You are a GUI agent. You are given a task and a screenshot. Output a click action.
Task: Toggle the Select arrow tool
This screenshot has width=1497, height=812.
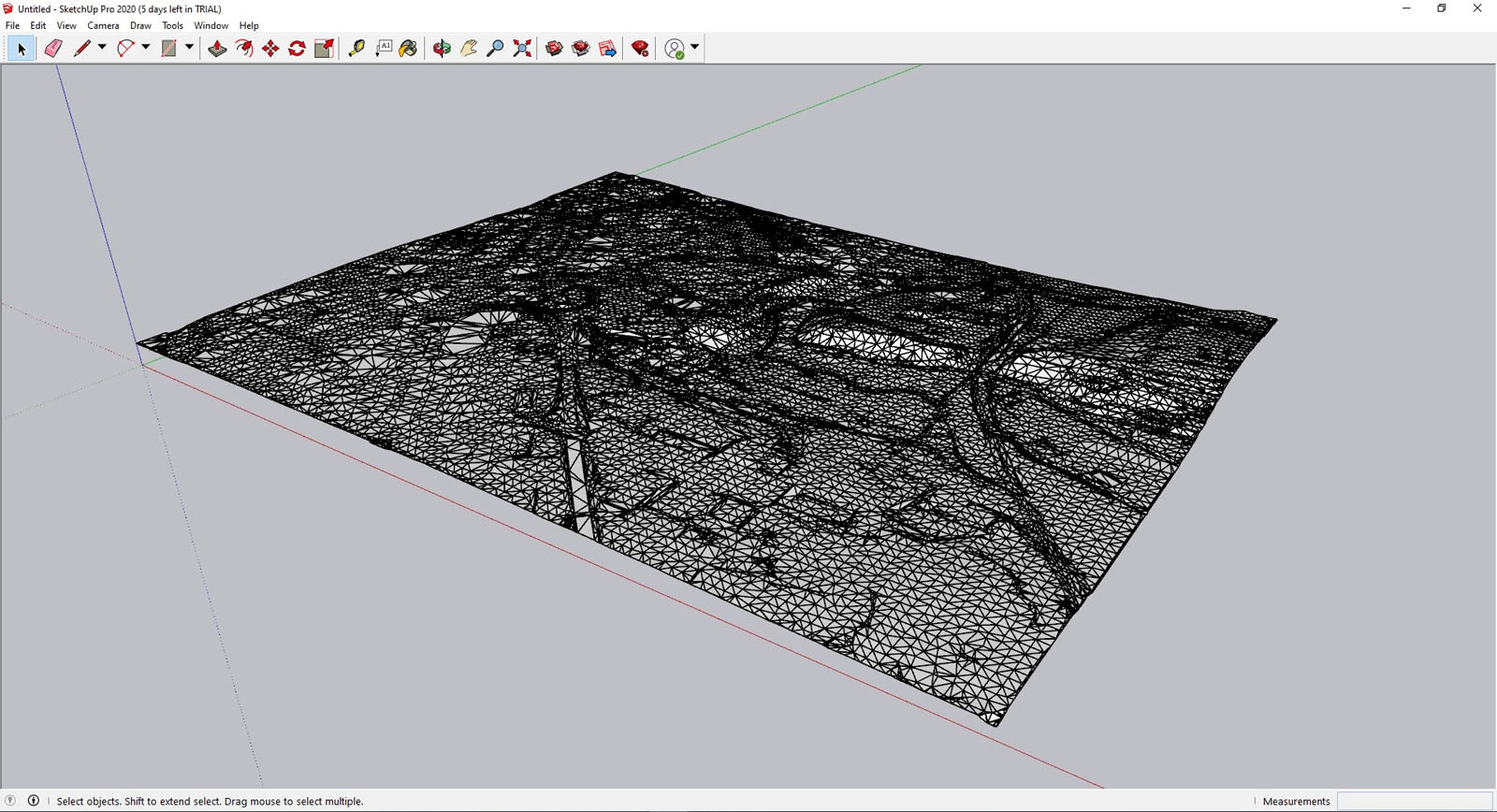[21, 49]
